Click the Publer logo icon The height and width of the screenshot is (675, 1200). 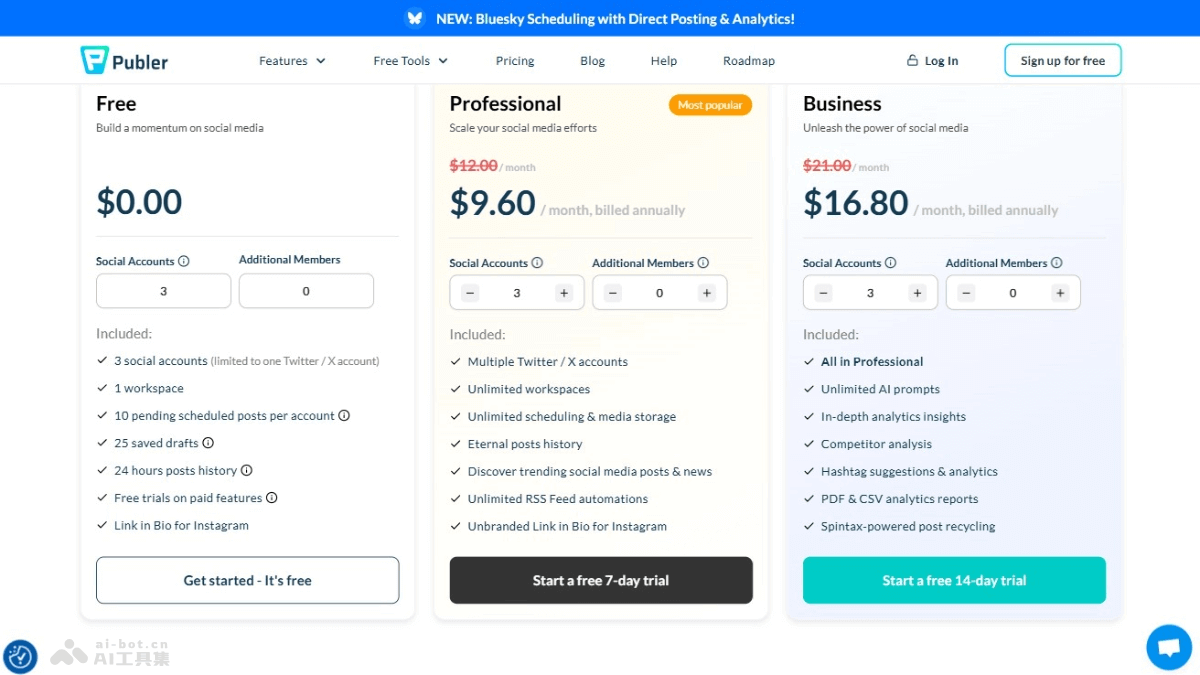94,60
